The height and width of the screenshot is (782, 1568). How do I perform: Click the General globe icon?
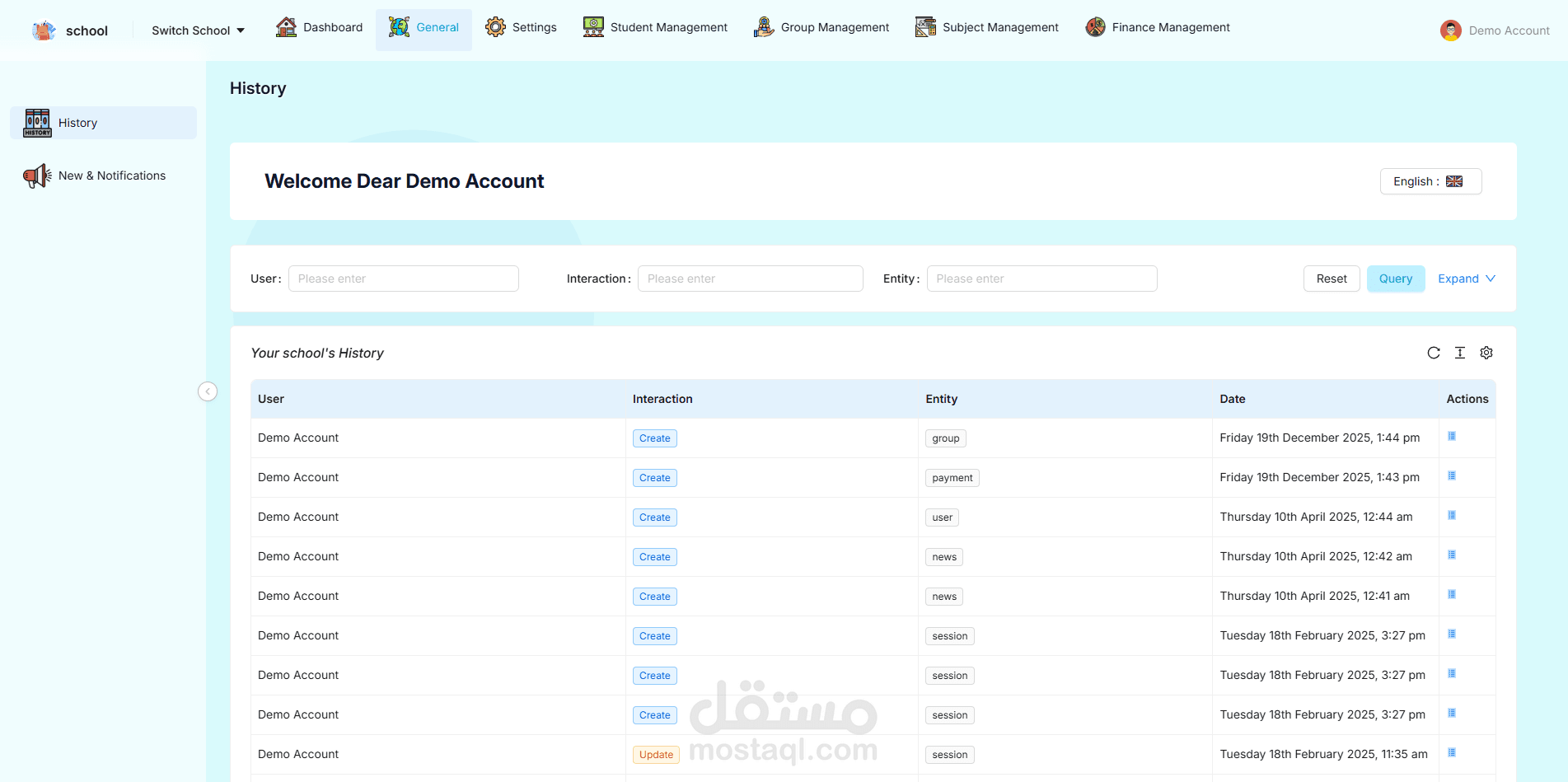pyautogui.click(x=399, y=27)
